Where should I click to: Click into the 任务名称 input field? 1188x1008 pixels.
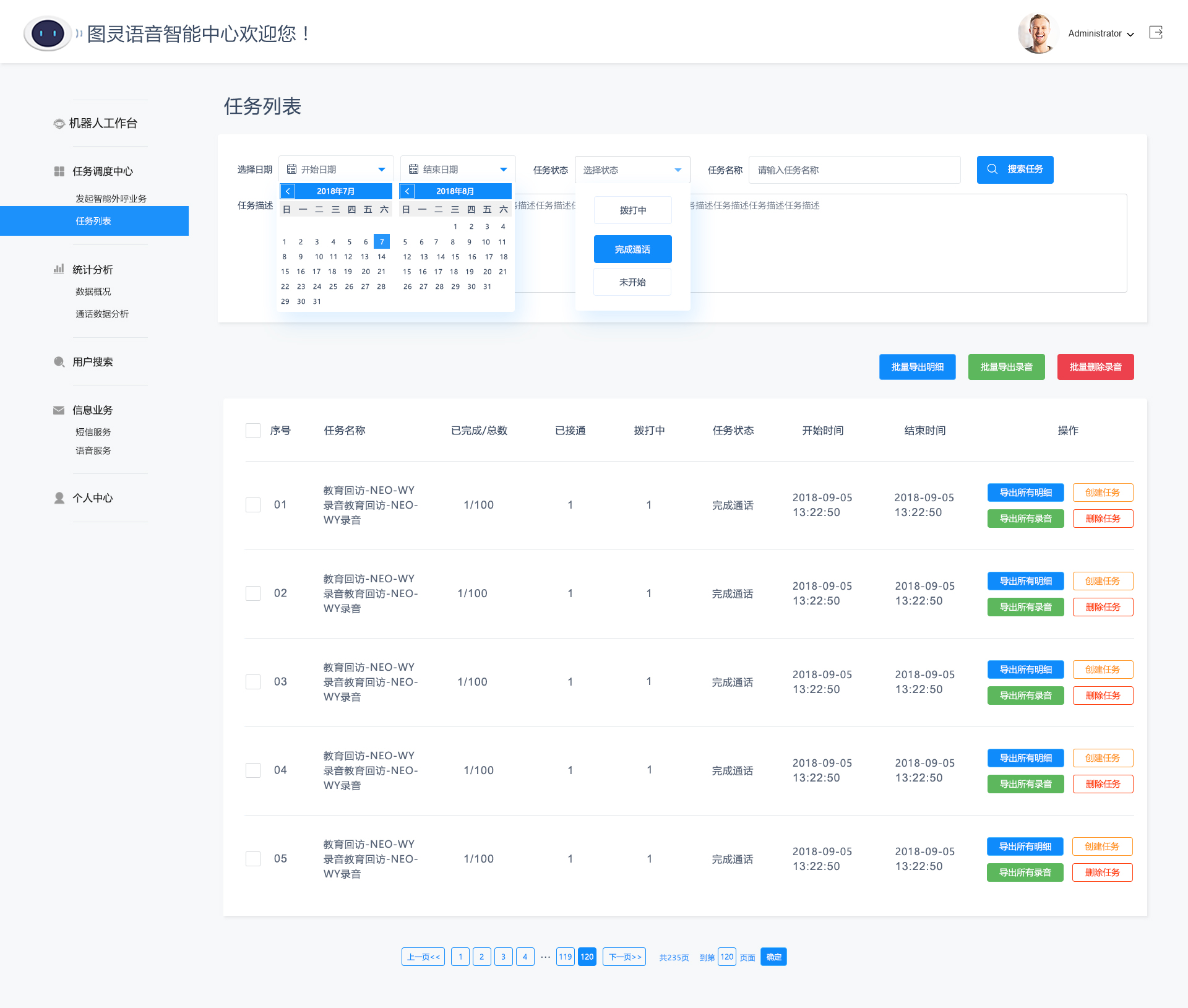pos(854,170)
